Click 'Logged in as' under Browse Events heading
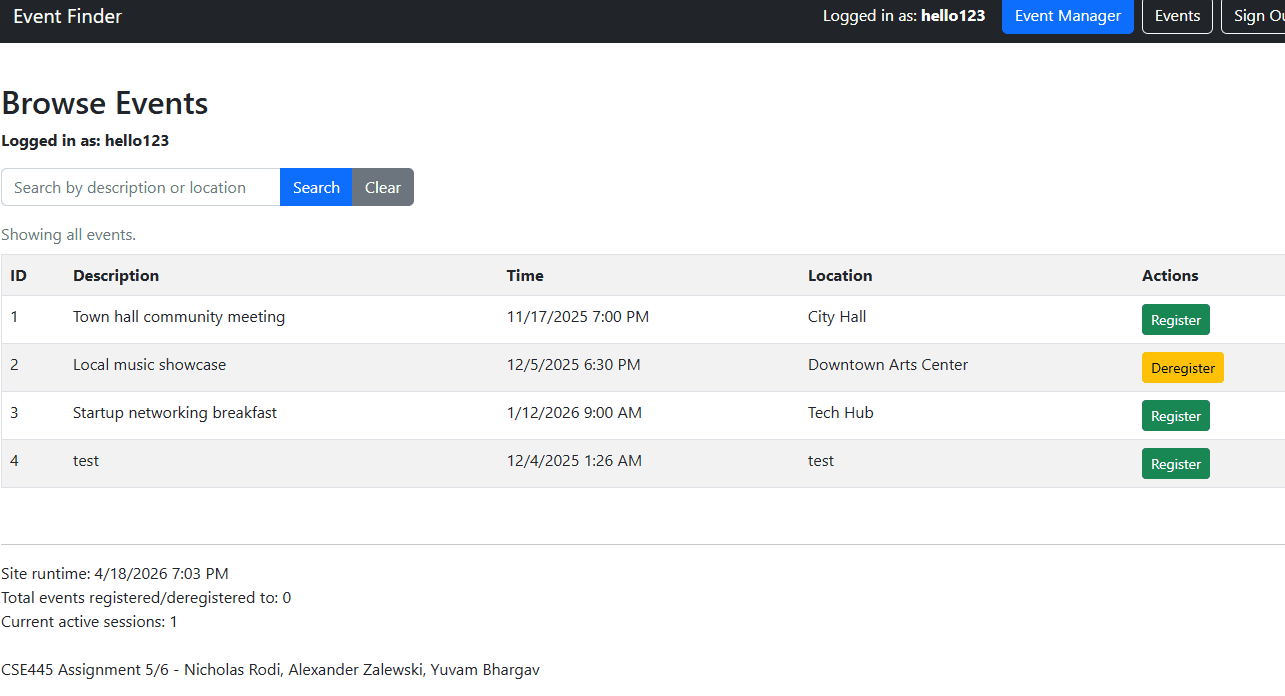 (85, 141)
